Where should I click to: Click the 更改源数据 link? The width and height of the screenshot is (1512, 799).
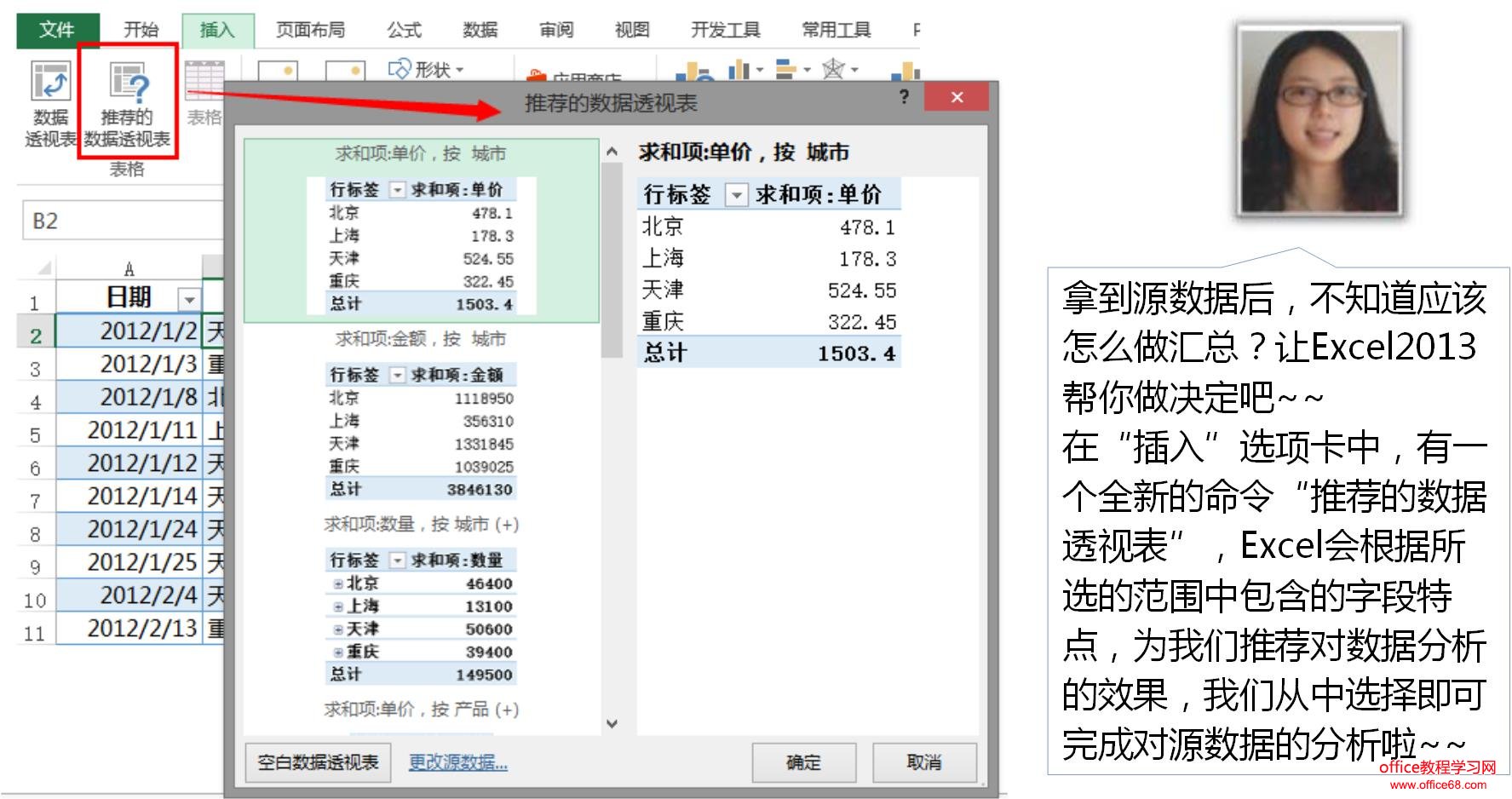pyautogui.click(x=457, y=764)
